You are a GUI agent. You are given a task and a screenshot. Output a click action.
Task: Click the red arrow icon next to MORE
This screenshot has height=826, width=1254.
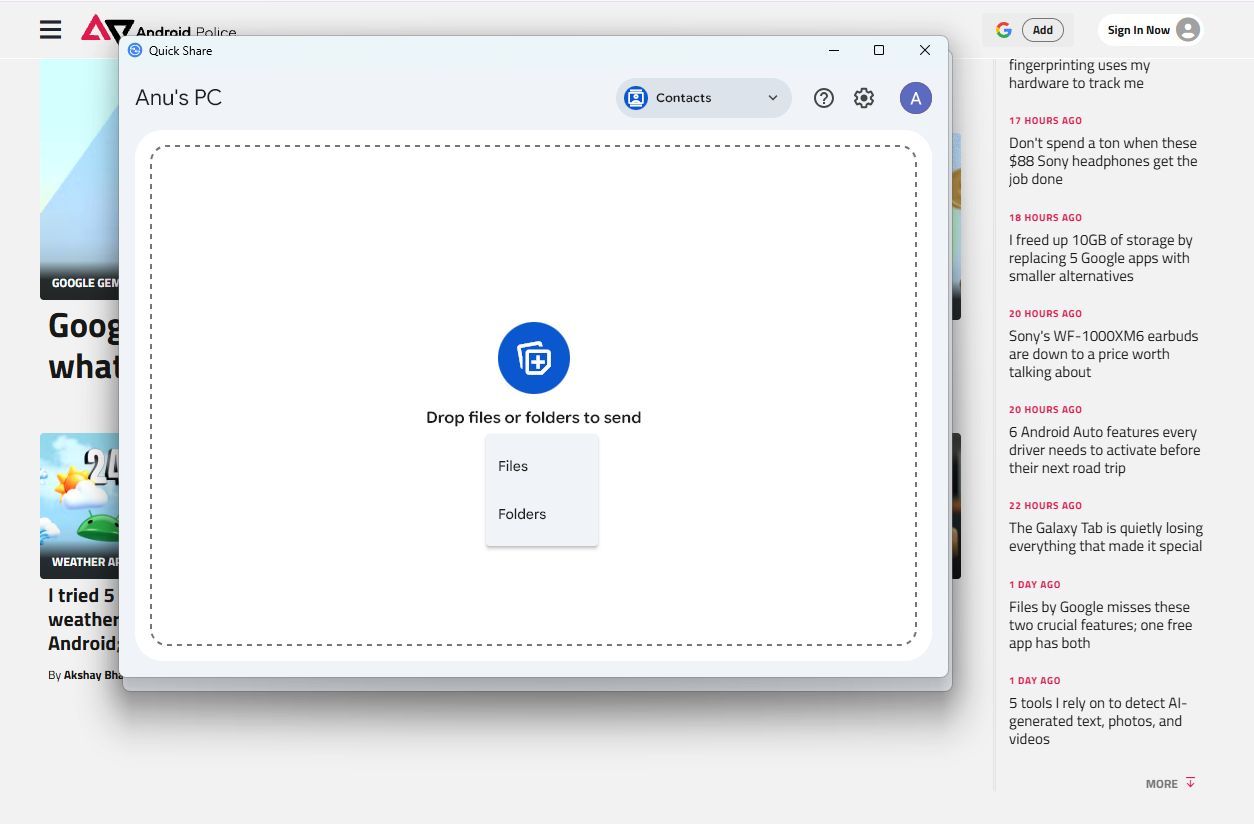(1190, 783)
